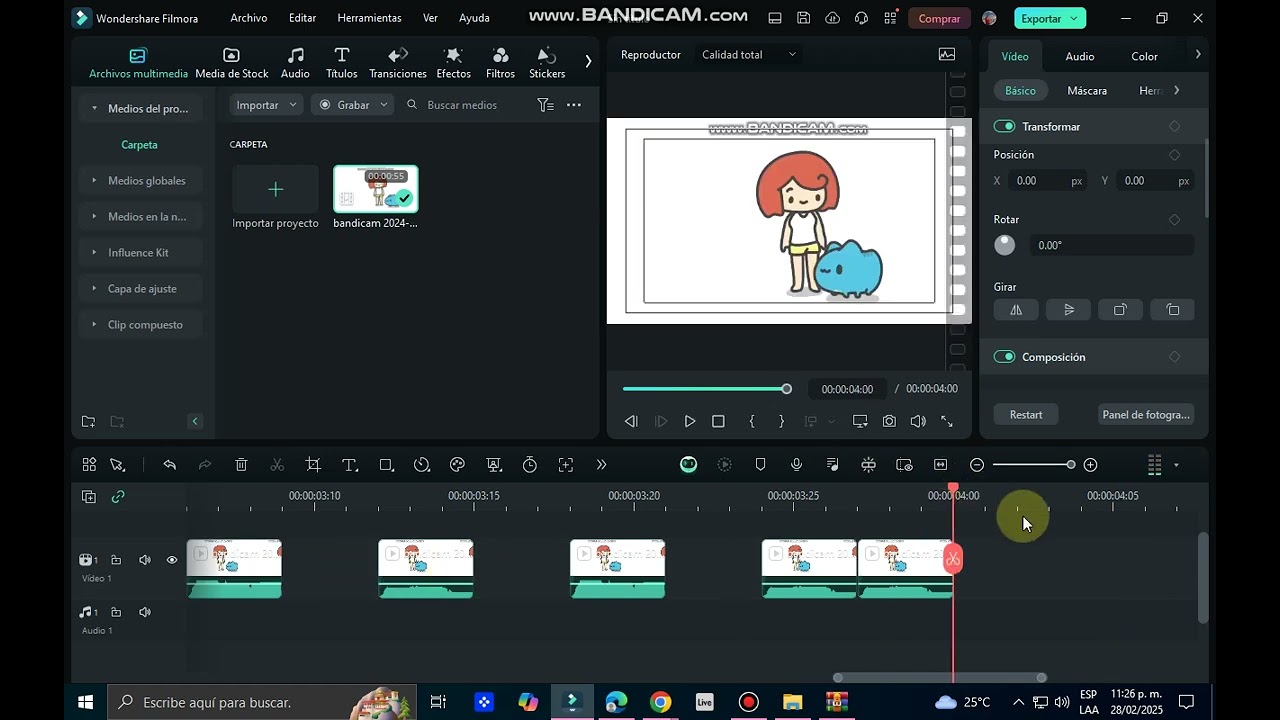Open player volume control
This screenshot has width=1280, height=720.
point(918,422)
